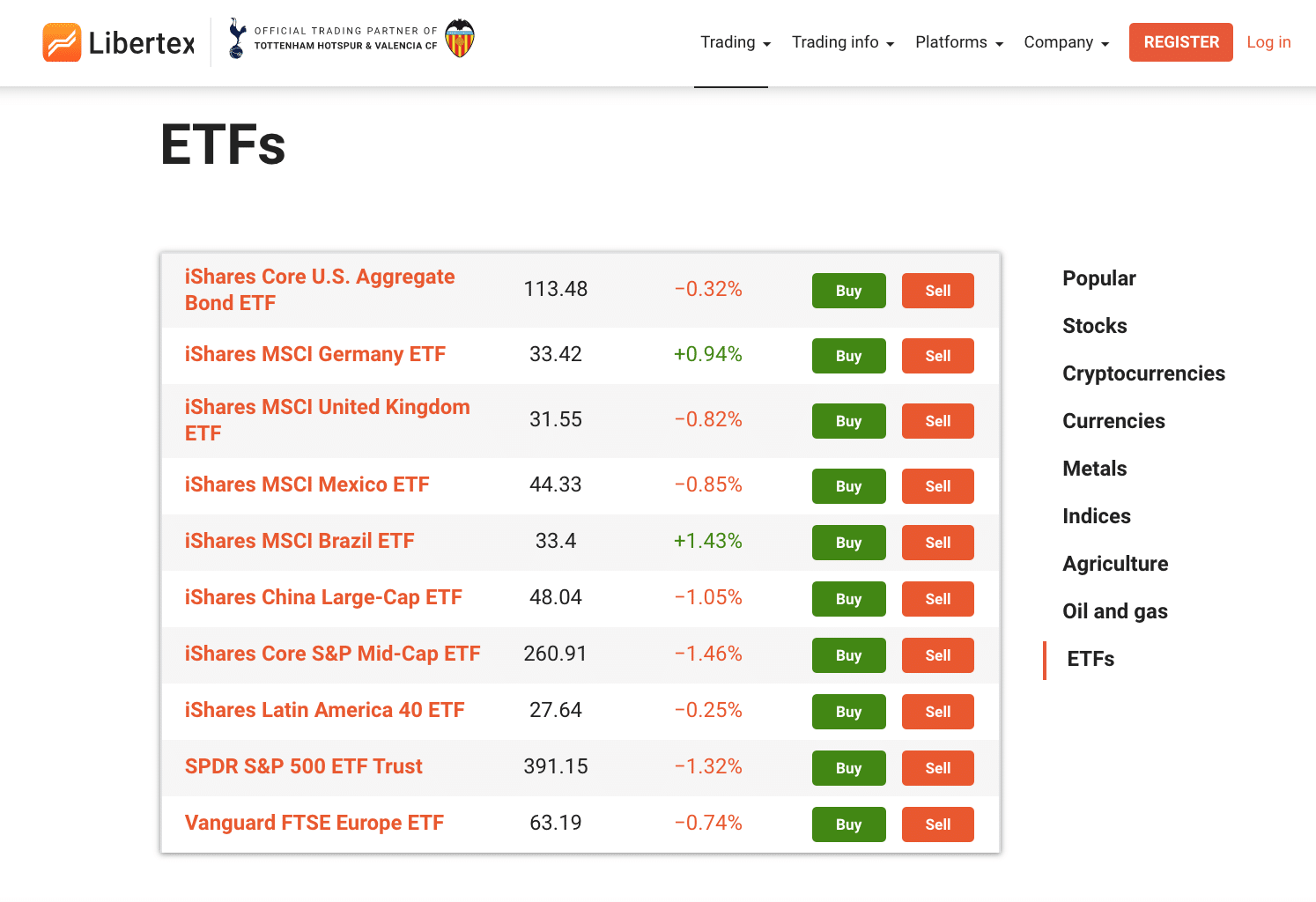Select Popular in the category sidebar
1316x902 pixels.
(x=1099, y=278)
